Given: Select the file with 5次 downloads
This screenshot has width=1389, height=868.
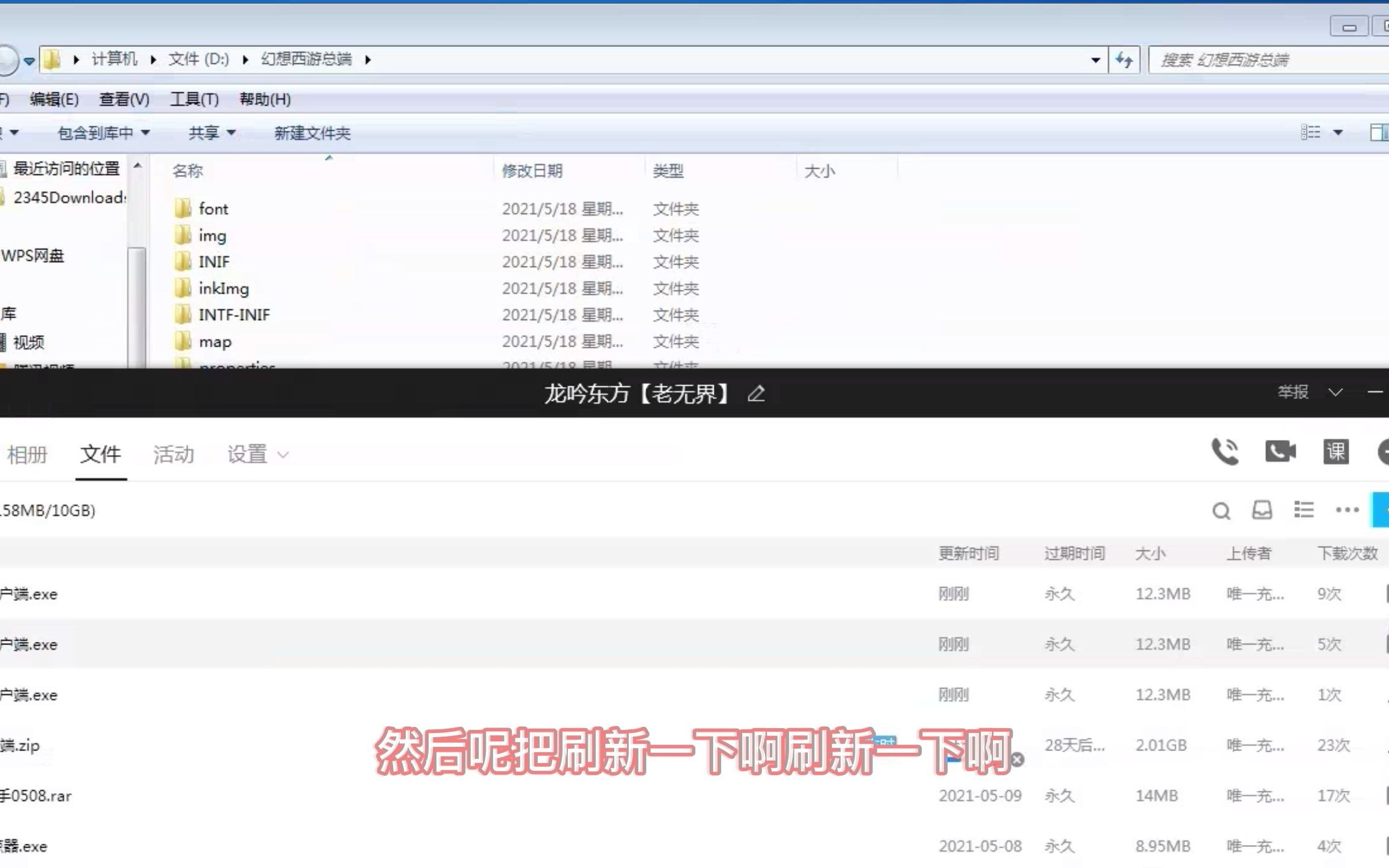Looking at the screenshot, I should point(694,644).
